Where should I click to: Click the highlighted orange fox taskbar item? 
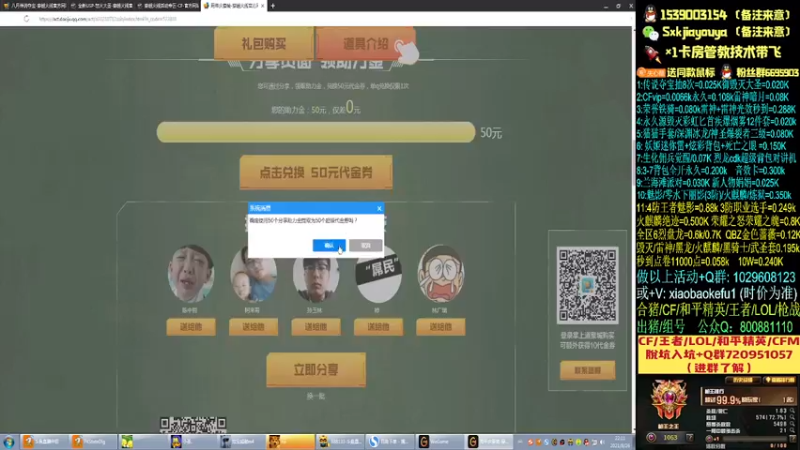click(290, 442)
